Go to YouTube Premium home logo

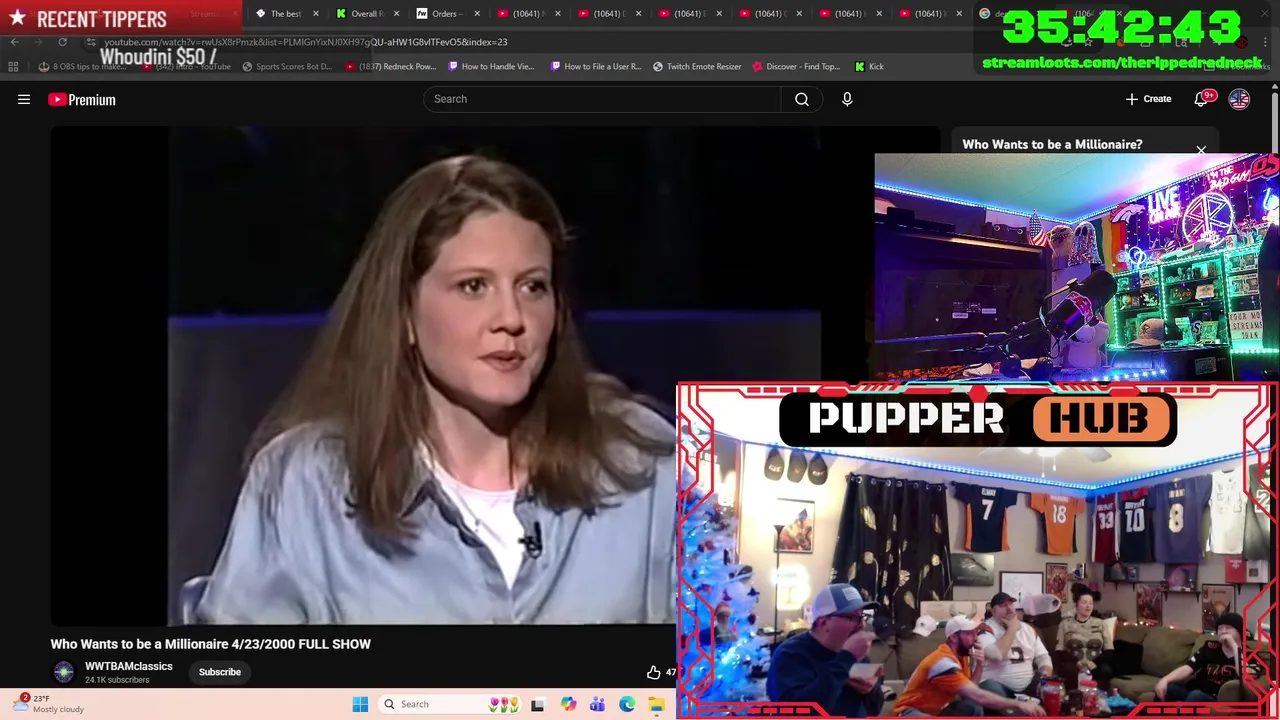click(x=82, y=99)
